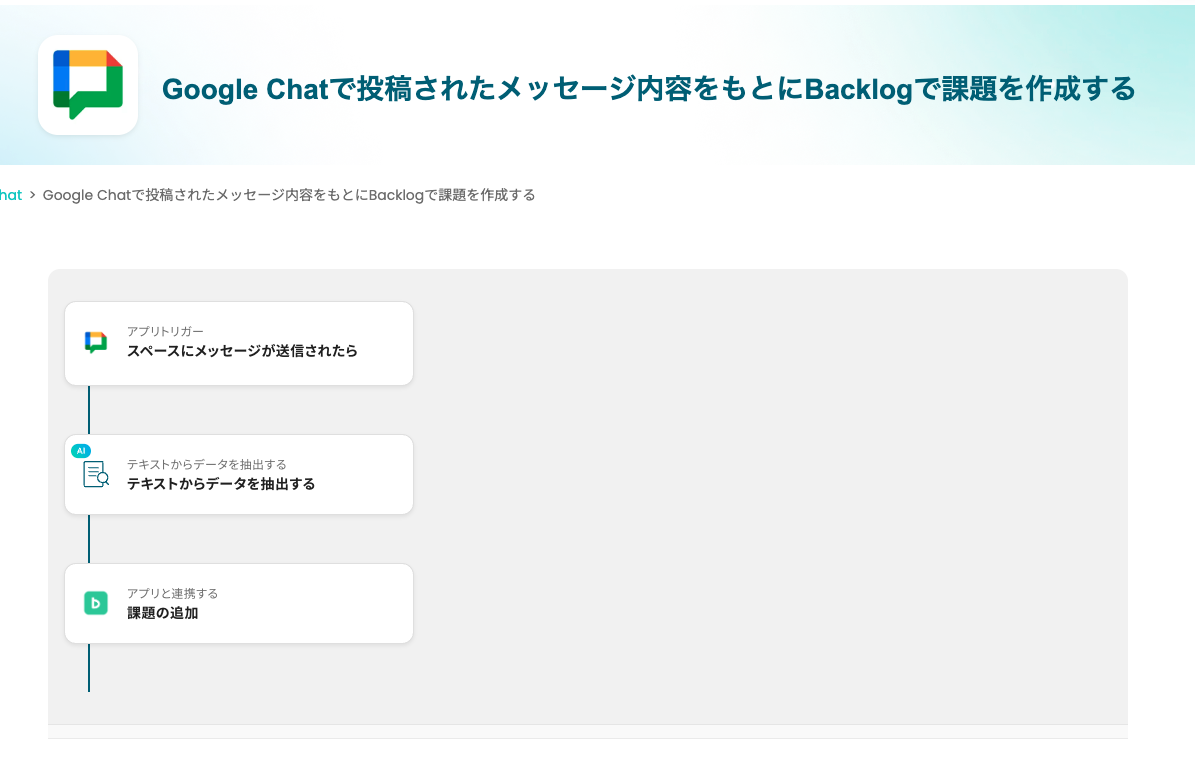Click the Google Chat icon on trigger card
Screen dimensions: 1195x781
coord(96,343)
